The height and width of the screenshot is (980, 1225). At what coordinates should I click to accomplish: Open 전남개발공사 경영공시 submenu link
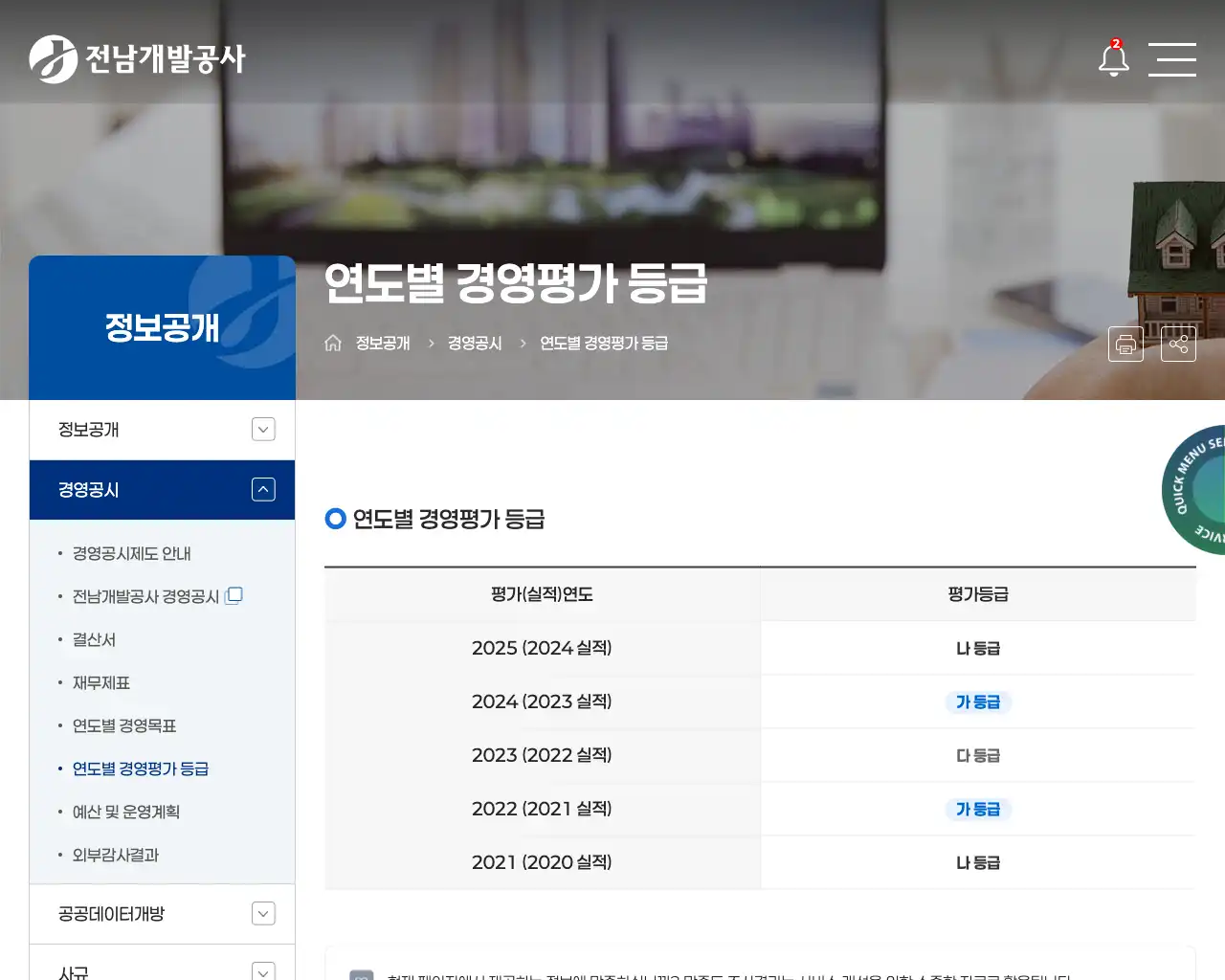point(145,597)
